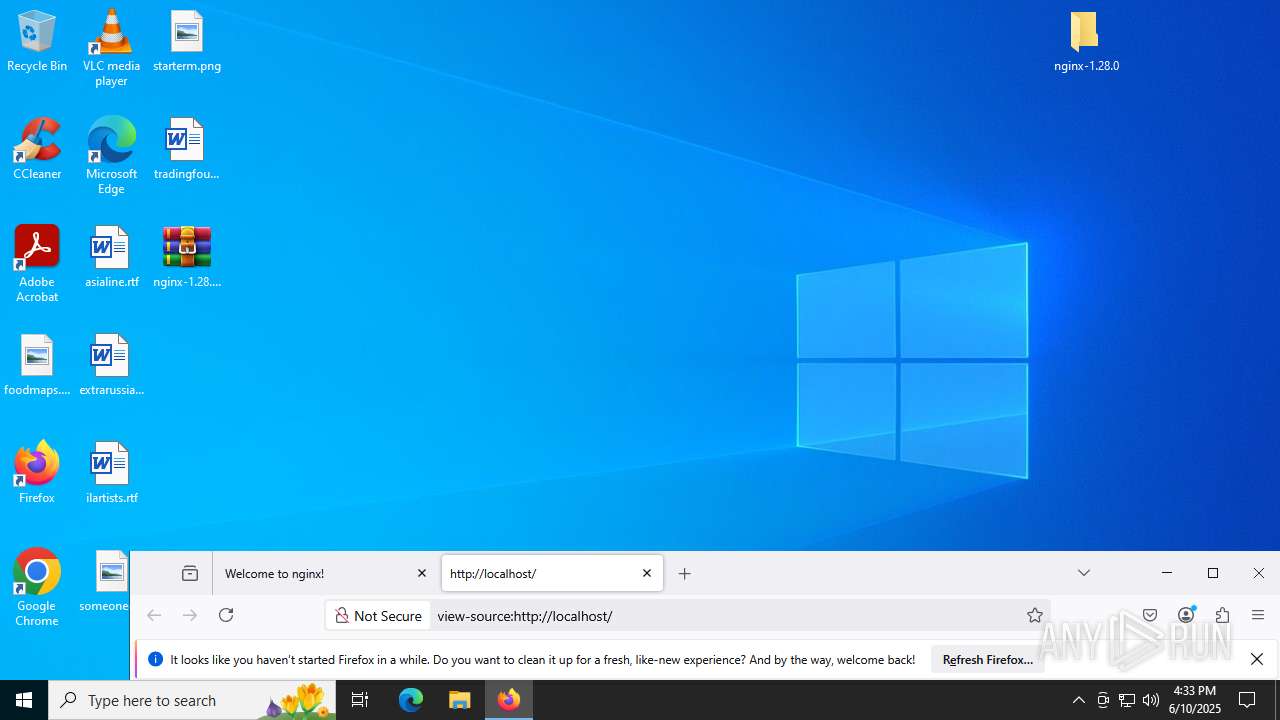Close the Welcome to nginx! tab
The height and width of the screenshot is (720, 1280).
(422, 574)
